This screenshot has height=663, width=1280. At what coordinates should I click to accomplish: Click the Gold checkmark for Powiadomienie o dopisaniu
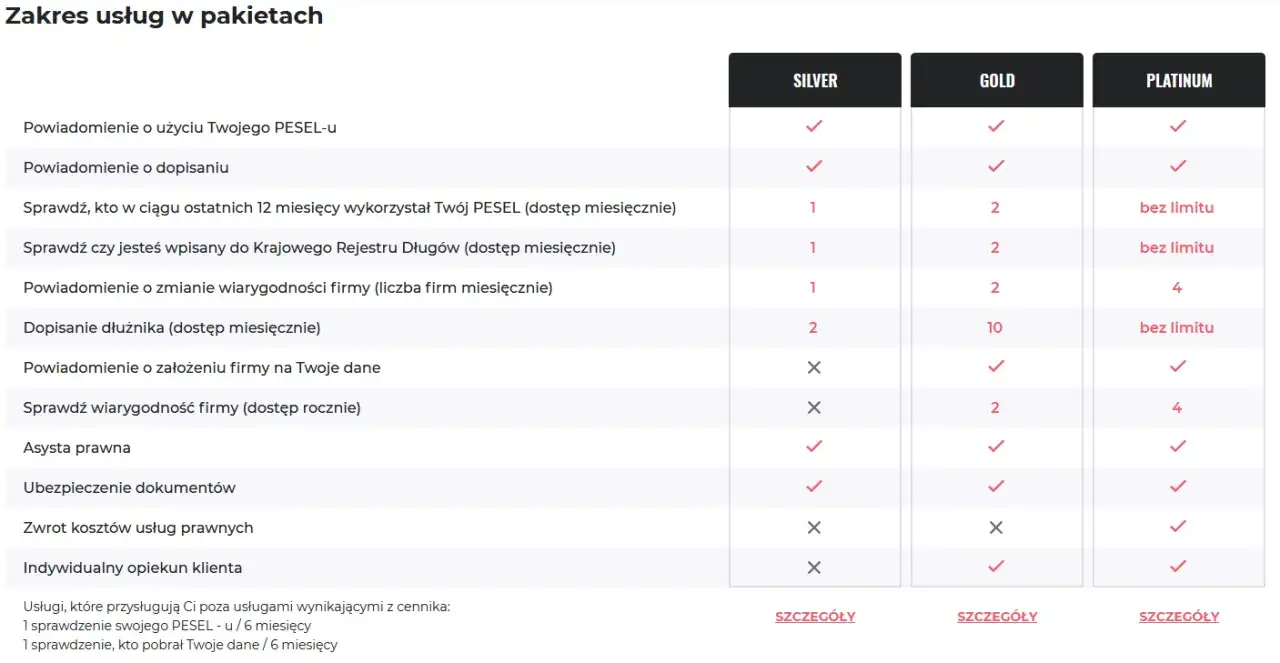coord(996,167)
